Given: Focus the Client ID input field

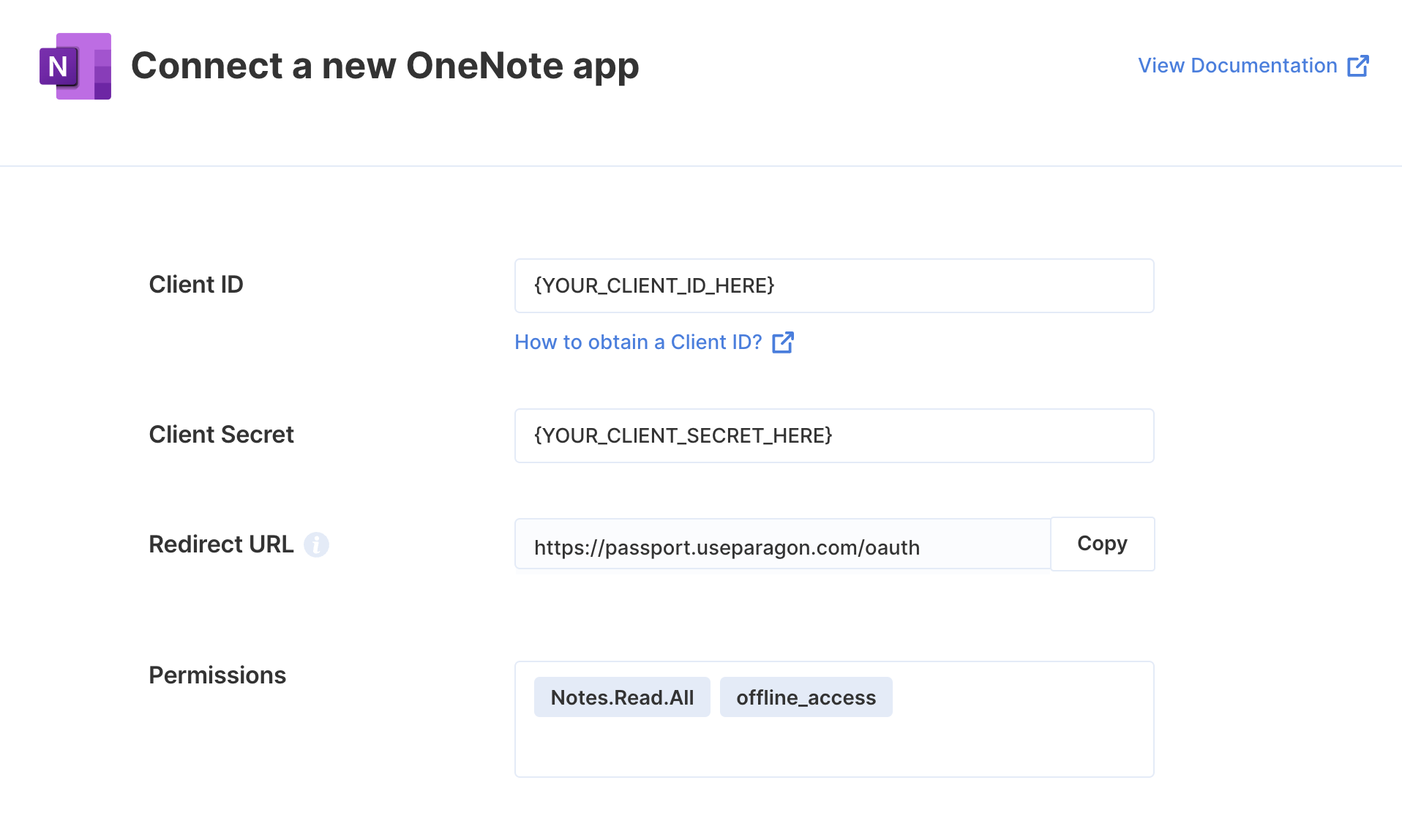Looking at the screenshot, I should 834,285.
